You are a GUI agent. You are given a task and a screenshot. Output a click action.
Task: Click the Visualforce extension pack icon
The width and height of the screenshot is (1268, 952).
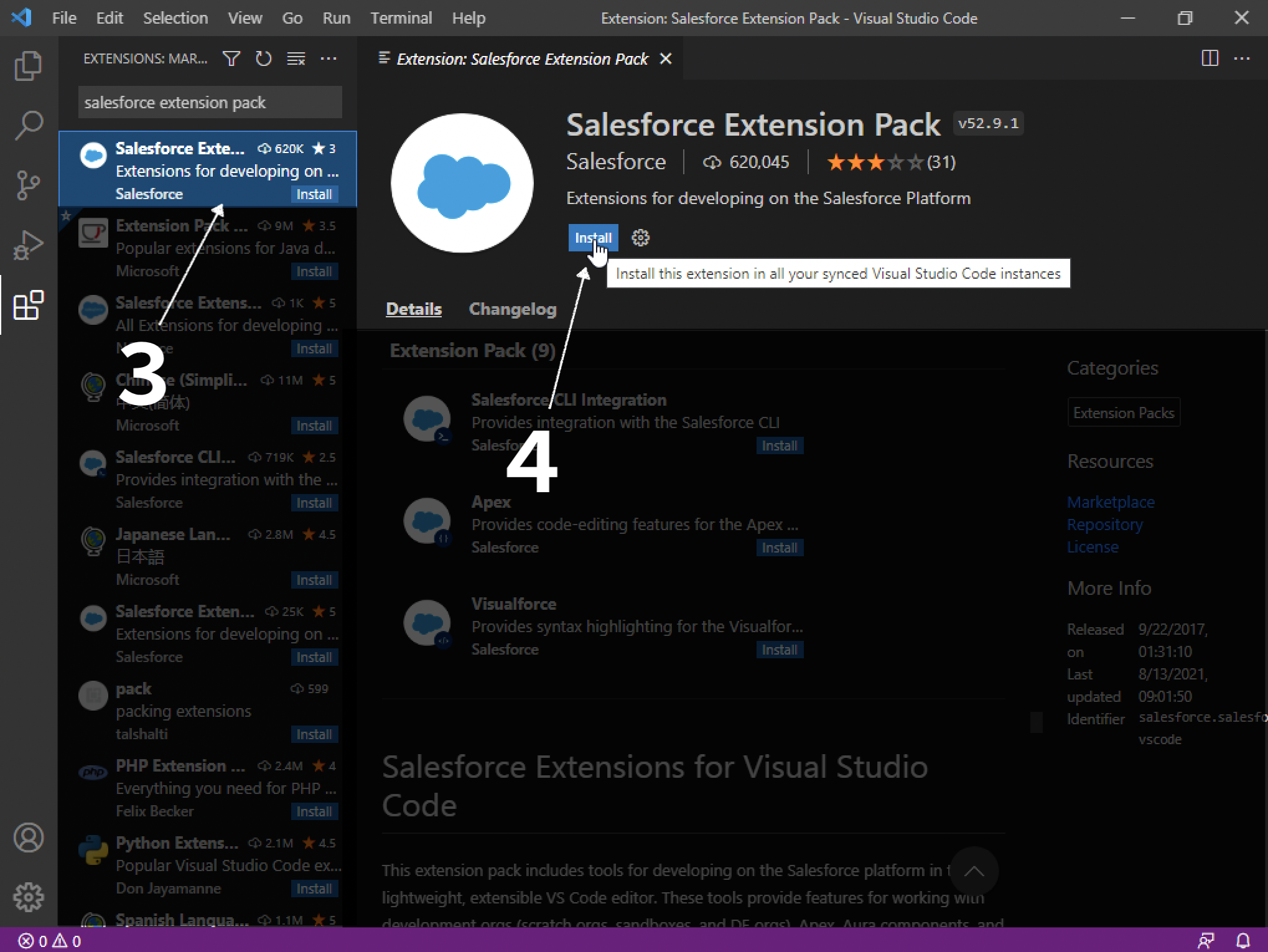[427, 623]
